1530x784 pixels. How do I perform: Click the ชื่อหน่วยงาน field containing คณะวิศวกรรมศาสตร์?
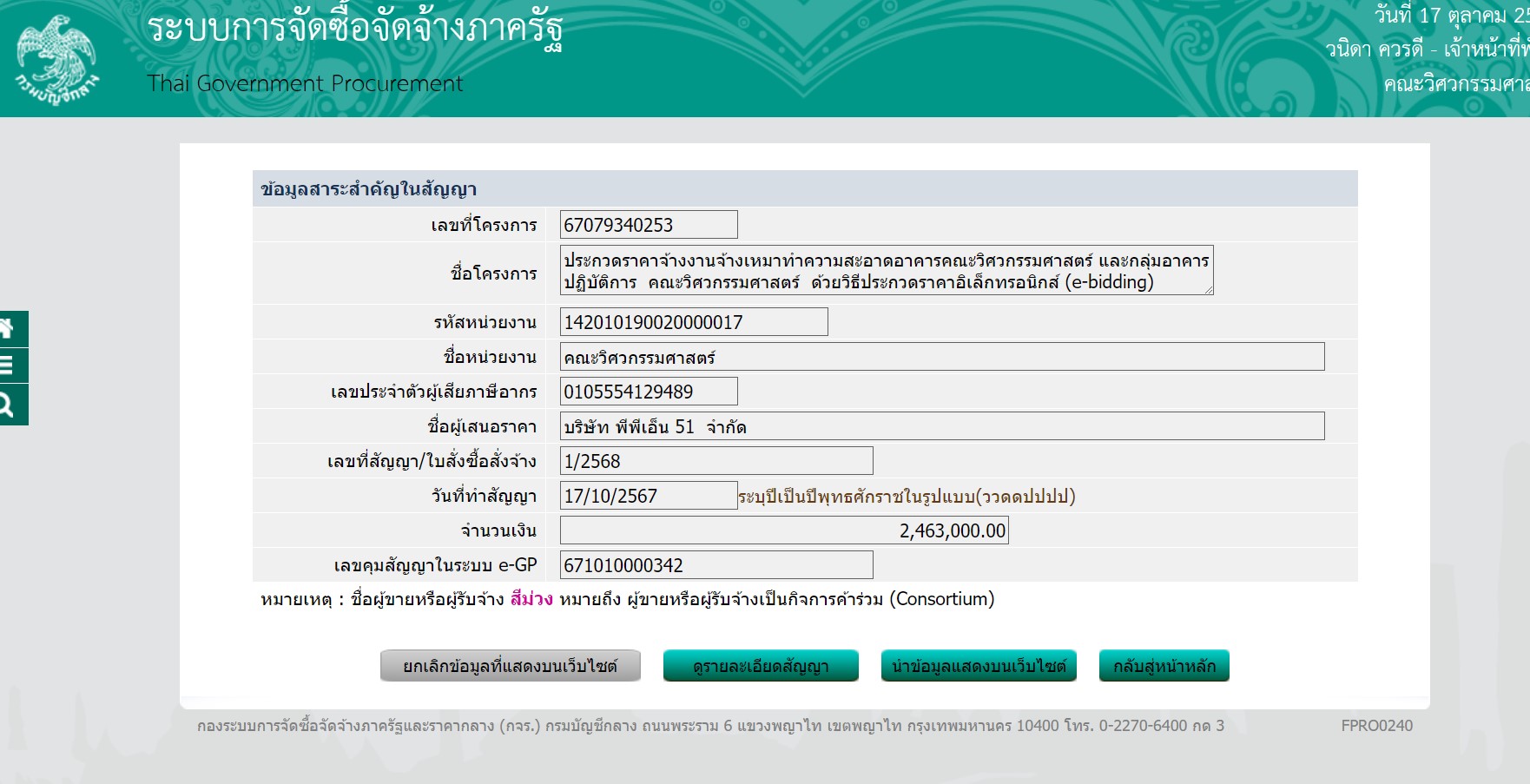(941, 357)
